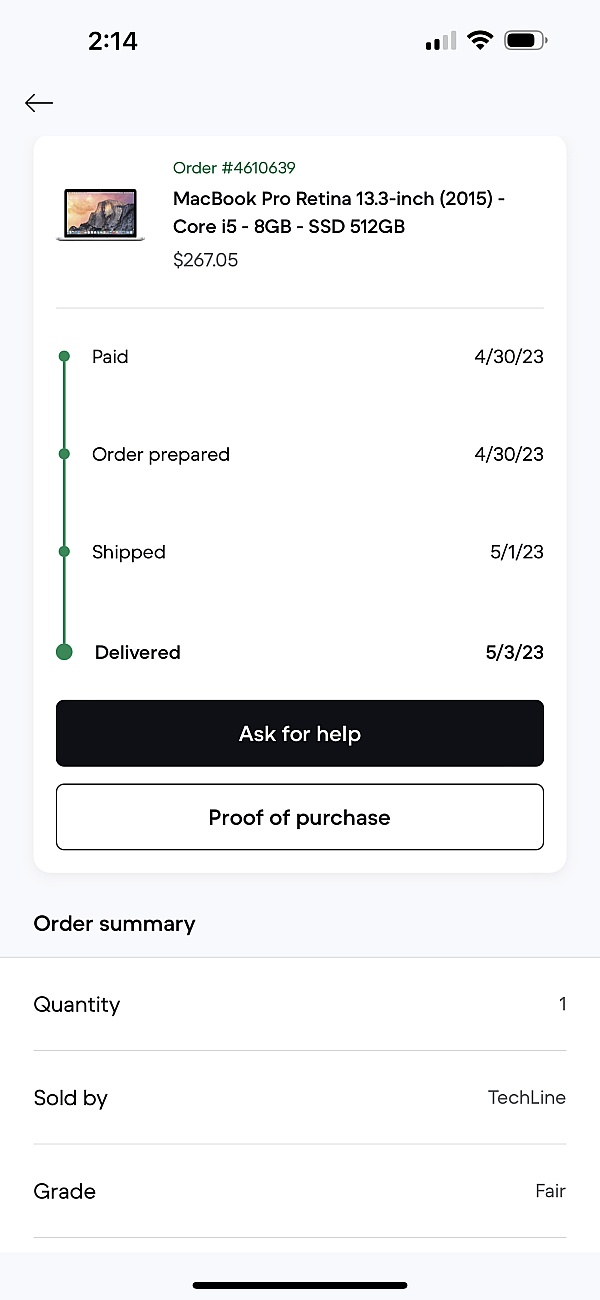The image size is (600, 1300).
Task: Open the MacBook Pro product thumbnail
Action: pos(100,214)
